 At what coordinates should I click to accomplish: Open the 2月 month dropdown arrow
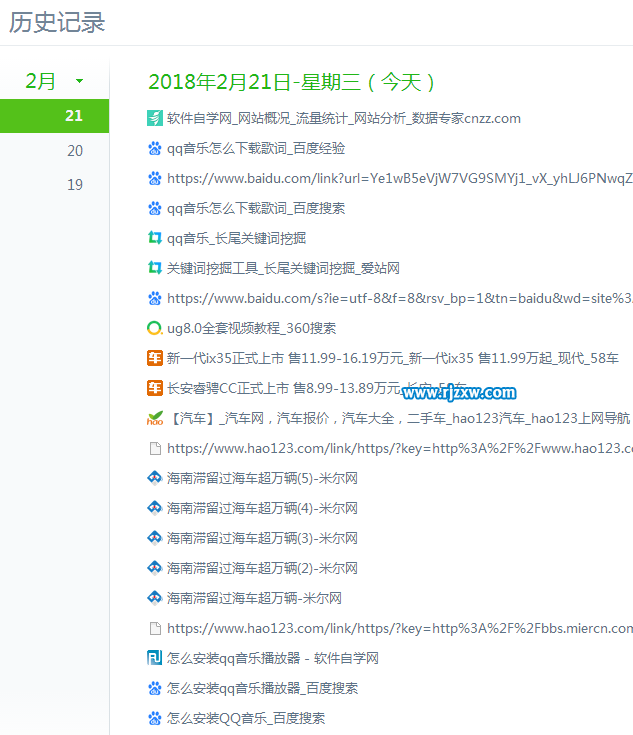pyautogui.click(x=79, y=81)
